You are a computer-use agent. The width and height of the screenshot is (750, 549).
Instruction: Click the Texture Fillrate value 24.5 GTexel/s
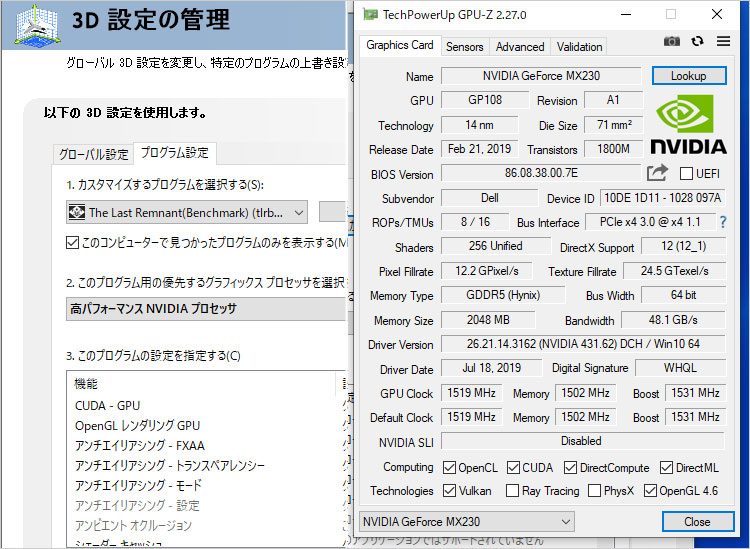coord(674,271)
